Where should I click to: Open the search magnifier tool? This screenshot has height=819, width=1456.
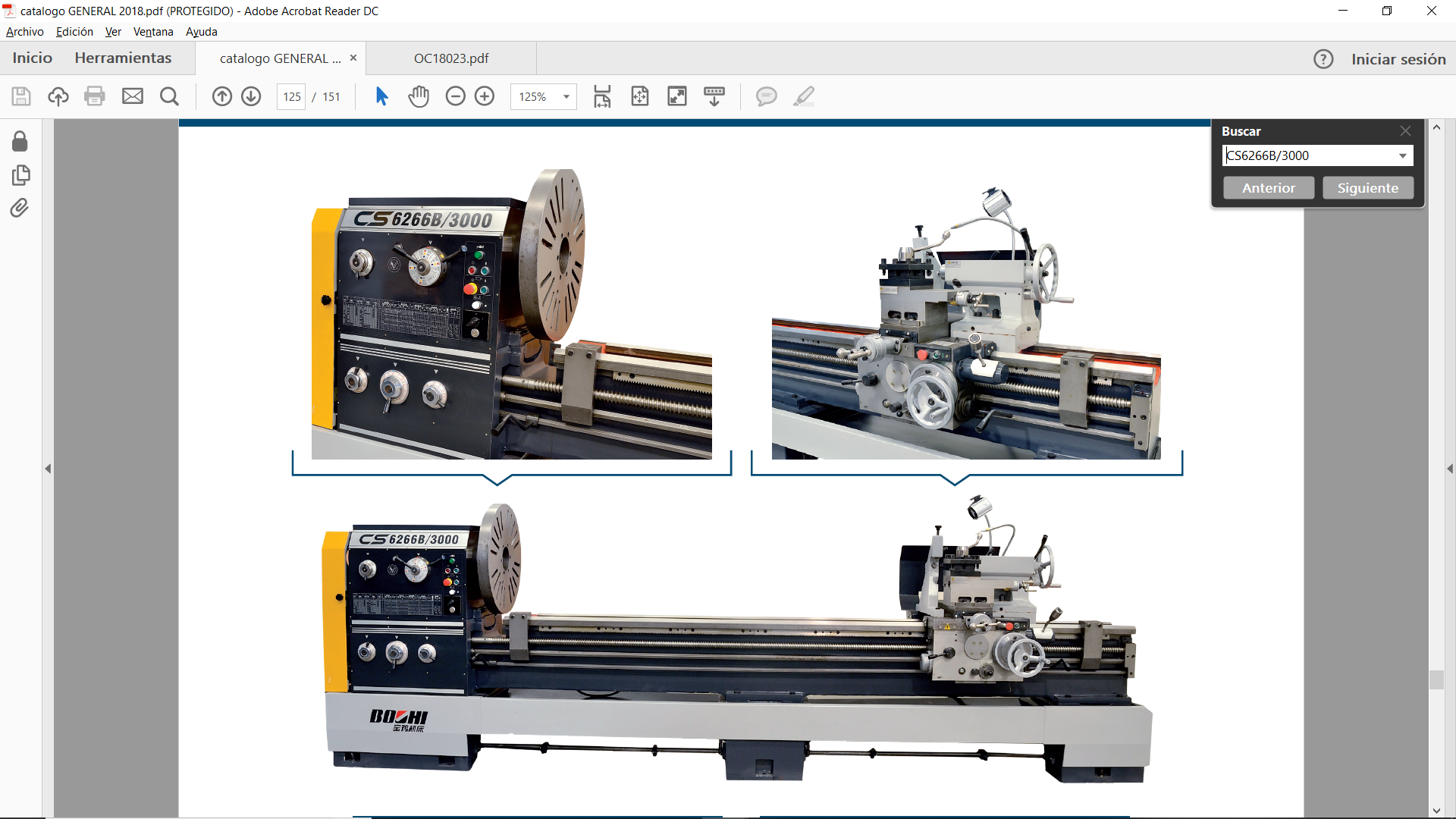point(170,96)
